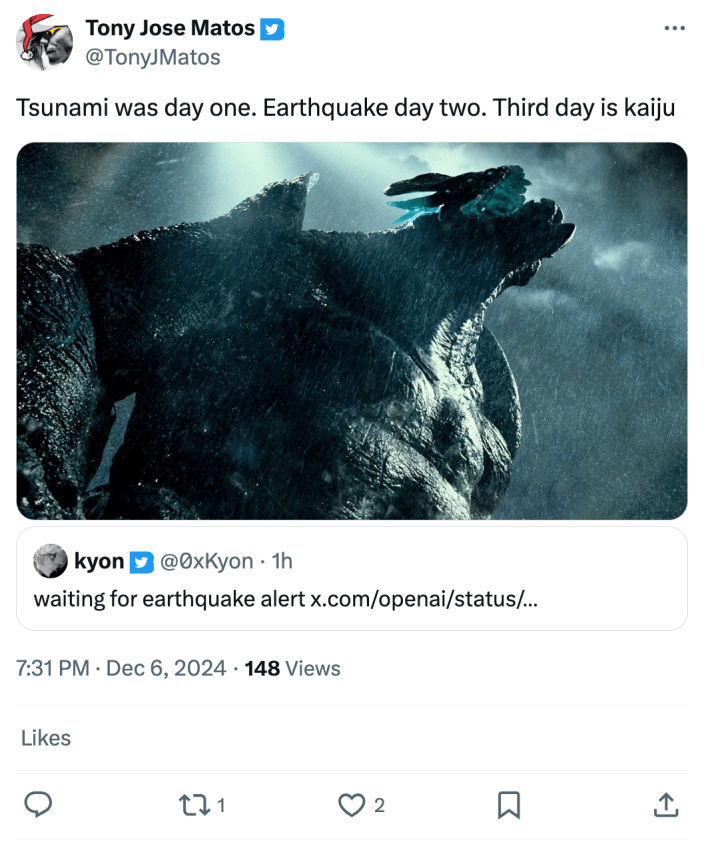Open the reply composer via speech bubble icon

coord(39,805)
